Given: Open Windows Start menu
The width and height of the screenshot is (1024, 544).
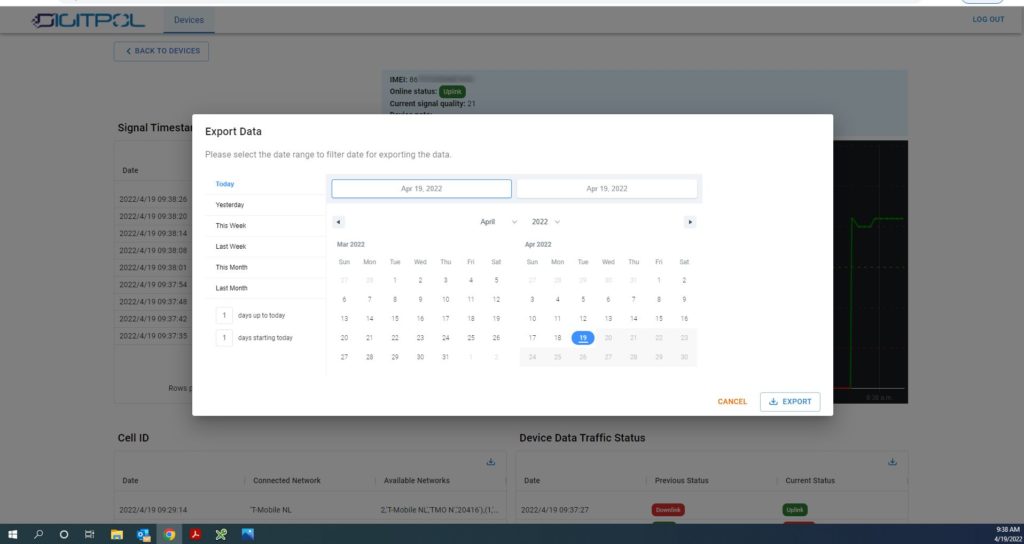Looking at the screenshot, I should [13, 534].
